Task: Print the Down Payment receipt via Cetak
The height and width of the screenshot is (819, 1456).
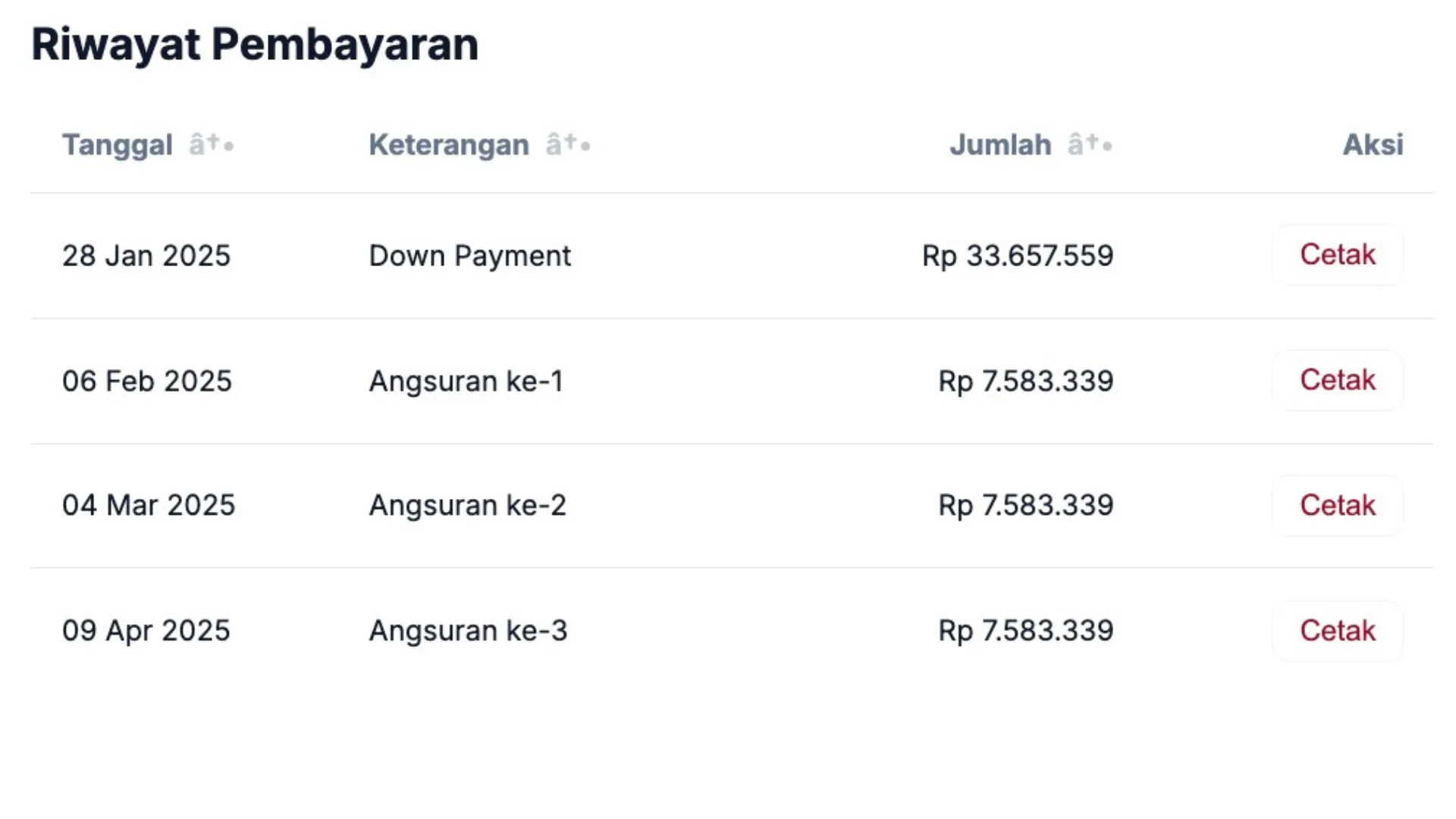Action: (x=1337, y=255)
